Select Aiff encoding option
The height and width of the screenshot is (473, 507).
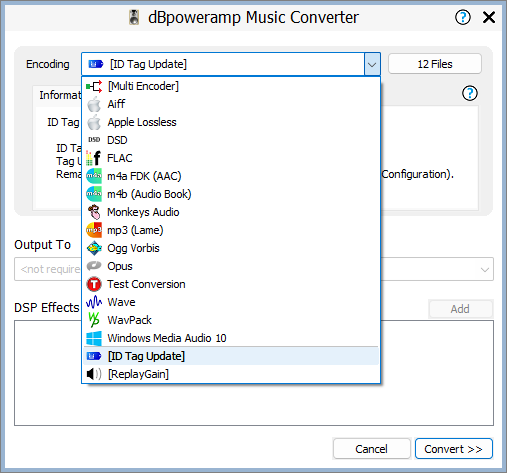click(x=231, y=104)
